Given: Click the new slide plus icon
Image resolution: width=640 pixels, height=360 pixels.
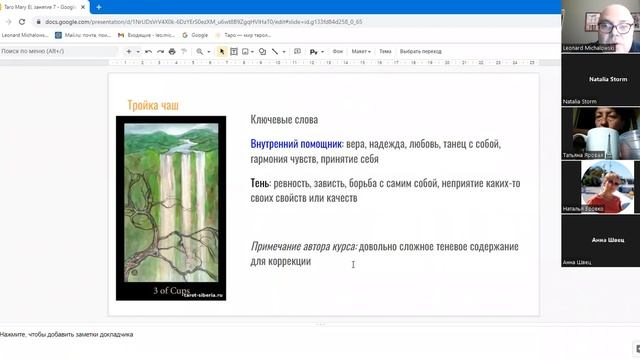Looking at the screenshot, I should [129, 51].
